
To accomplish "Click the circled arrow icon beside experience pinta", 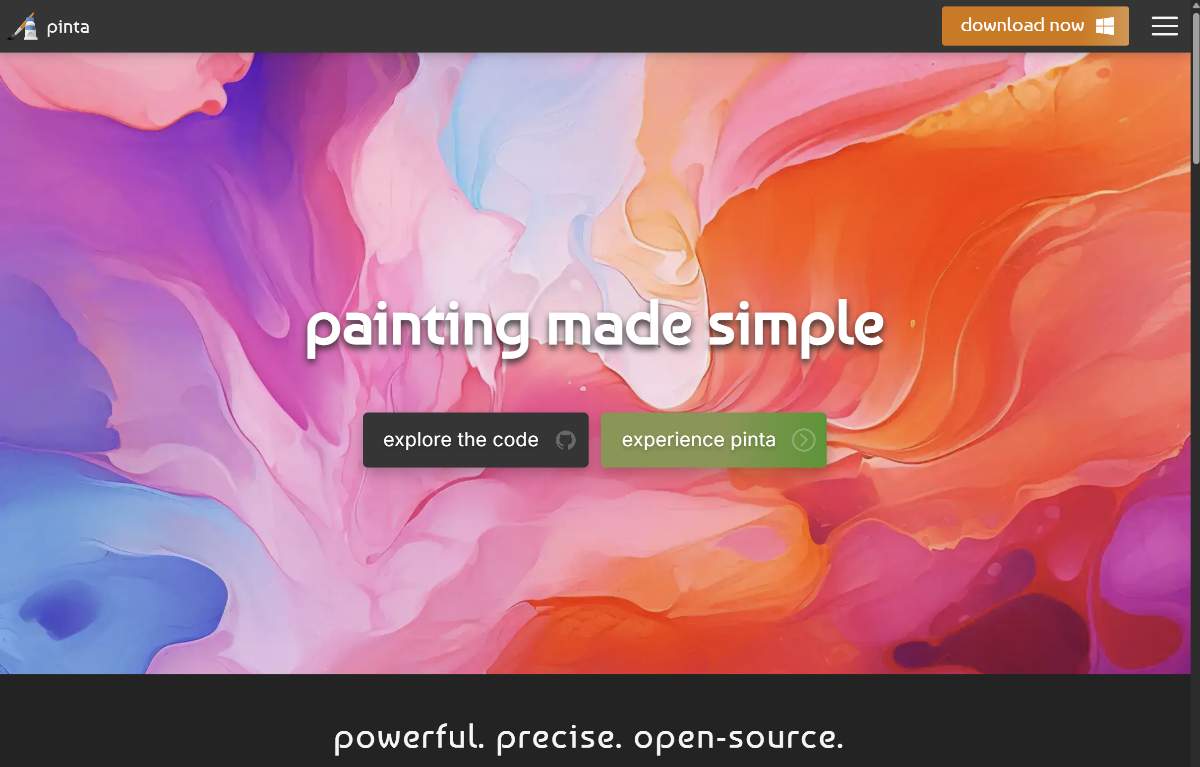I will pyautogui.click(x=803, y=440).
